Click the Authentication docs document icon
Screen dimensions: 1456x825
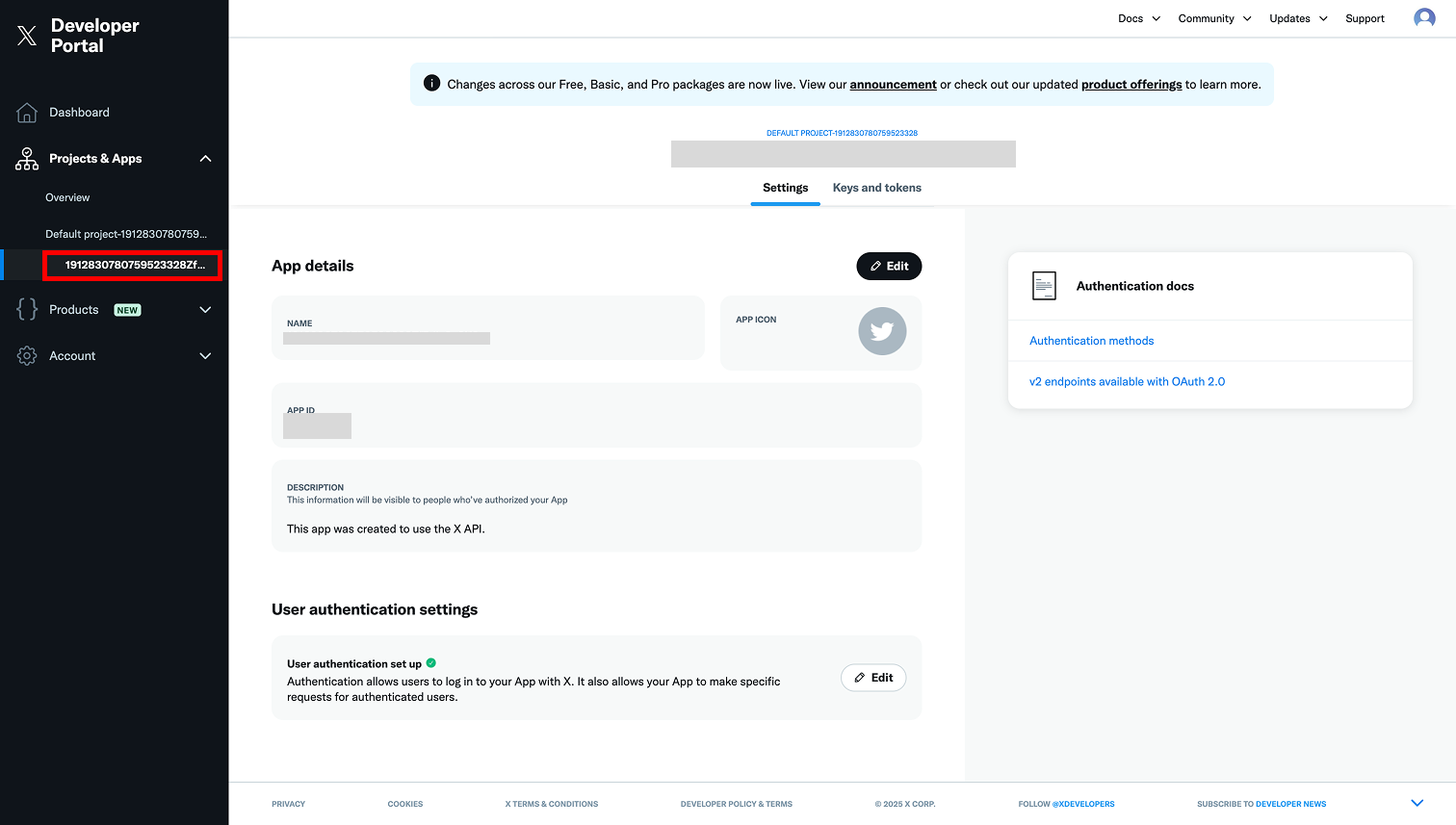point(1044,286)
